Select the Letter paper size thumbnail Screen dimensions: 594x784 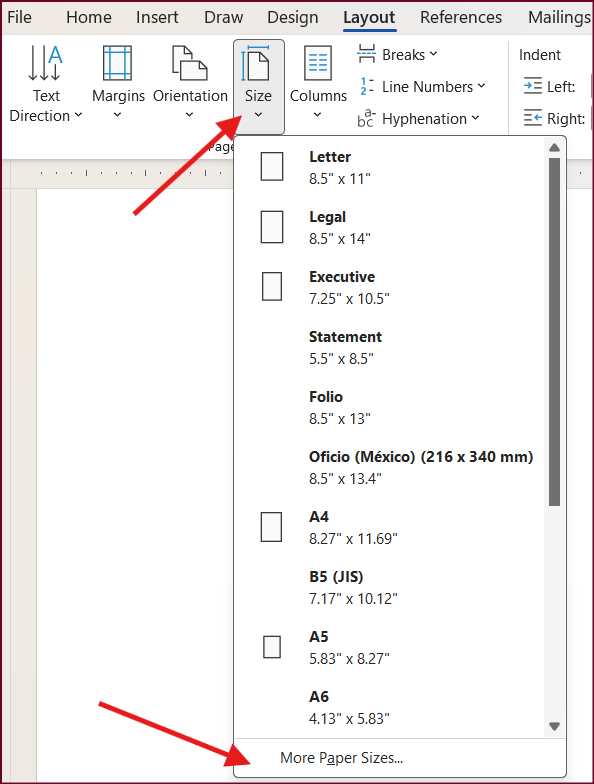click(272, 166)
